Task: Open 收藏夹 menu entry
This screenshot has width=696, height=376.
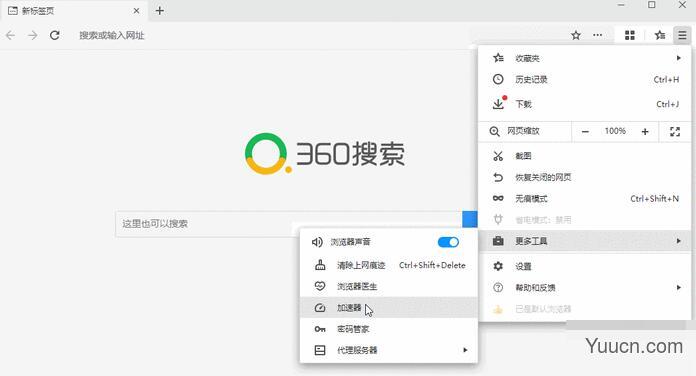Action: tap(585, 58)
